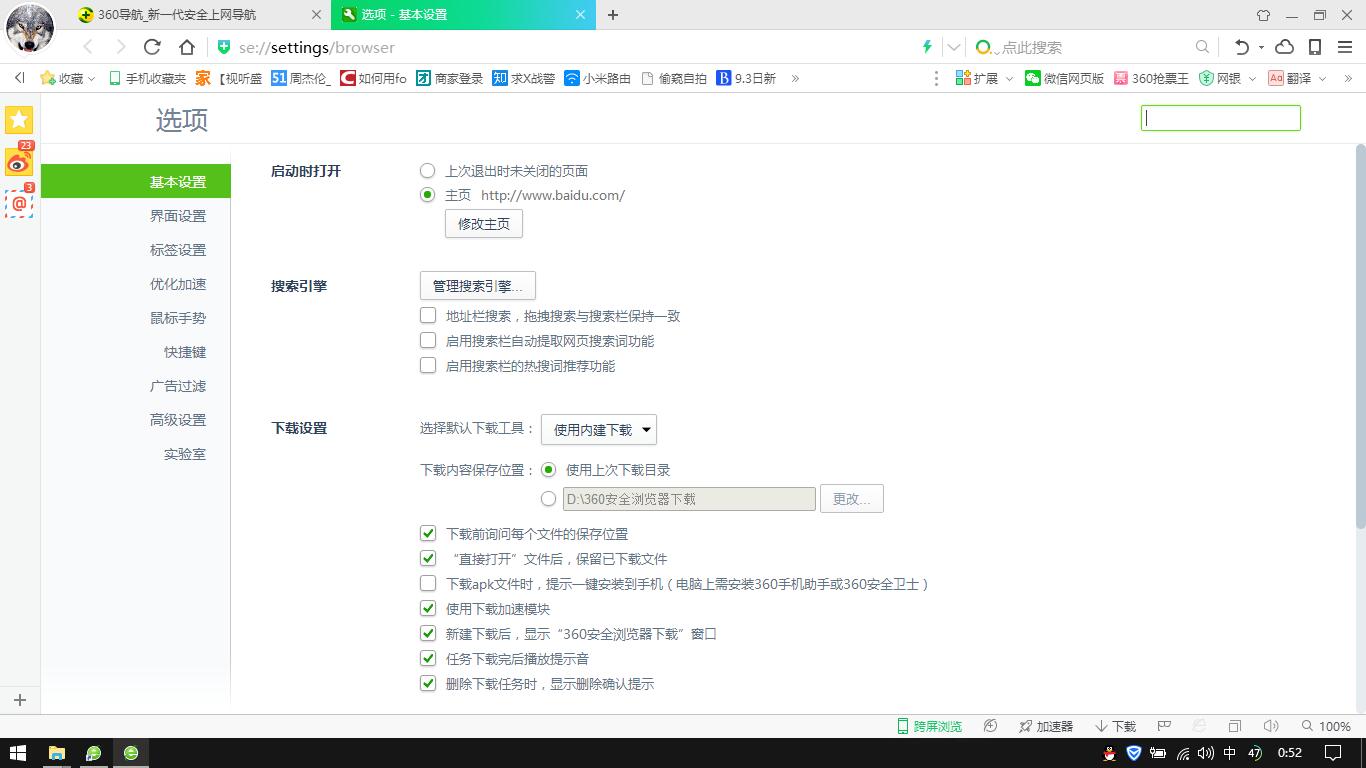Expand the 扩展 extensions dropdown

click(985, 78)
